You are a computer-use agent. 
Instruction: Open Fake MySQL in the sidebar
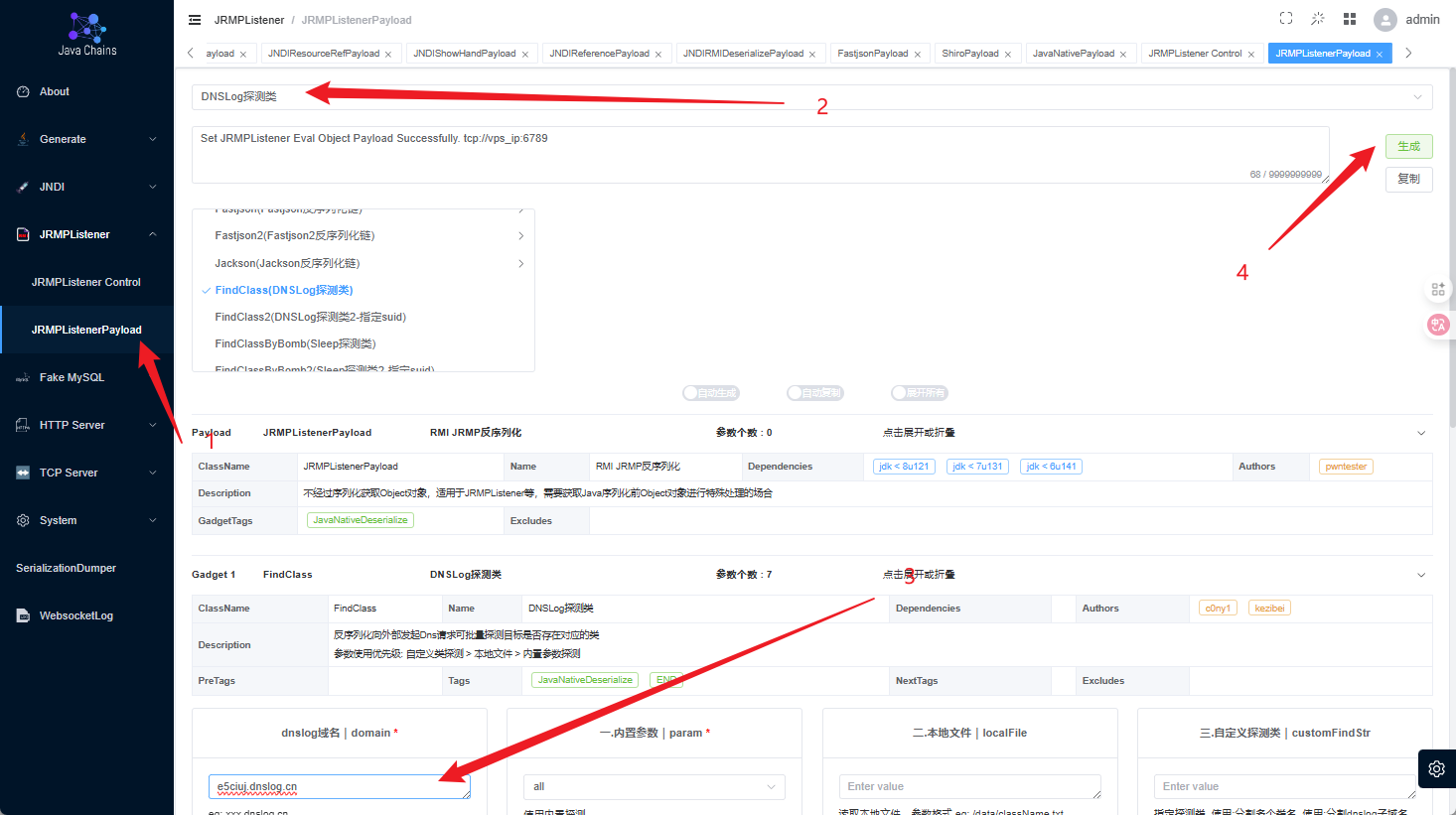[72, 377]
